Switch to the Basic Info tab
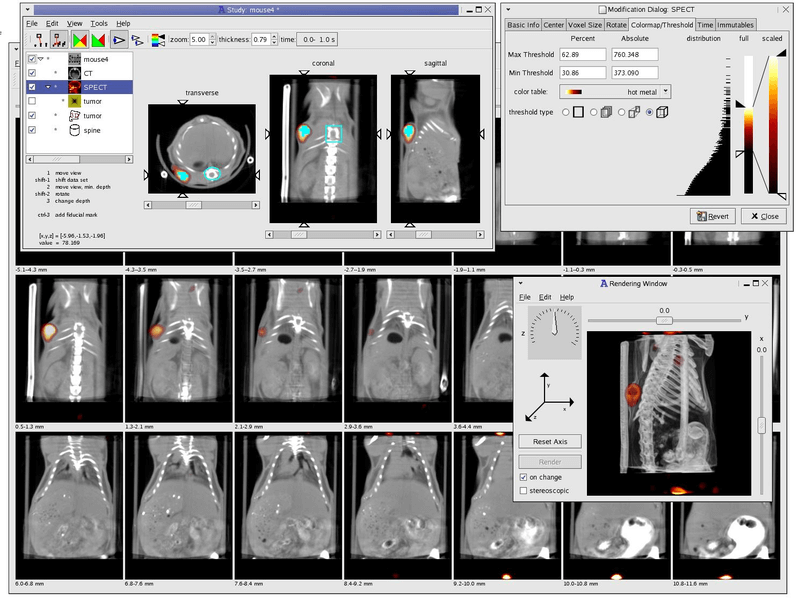 523,25
